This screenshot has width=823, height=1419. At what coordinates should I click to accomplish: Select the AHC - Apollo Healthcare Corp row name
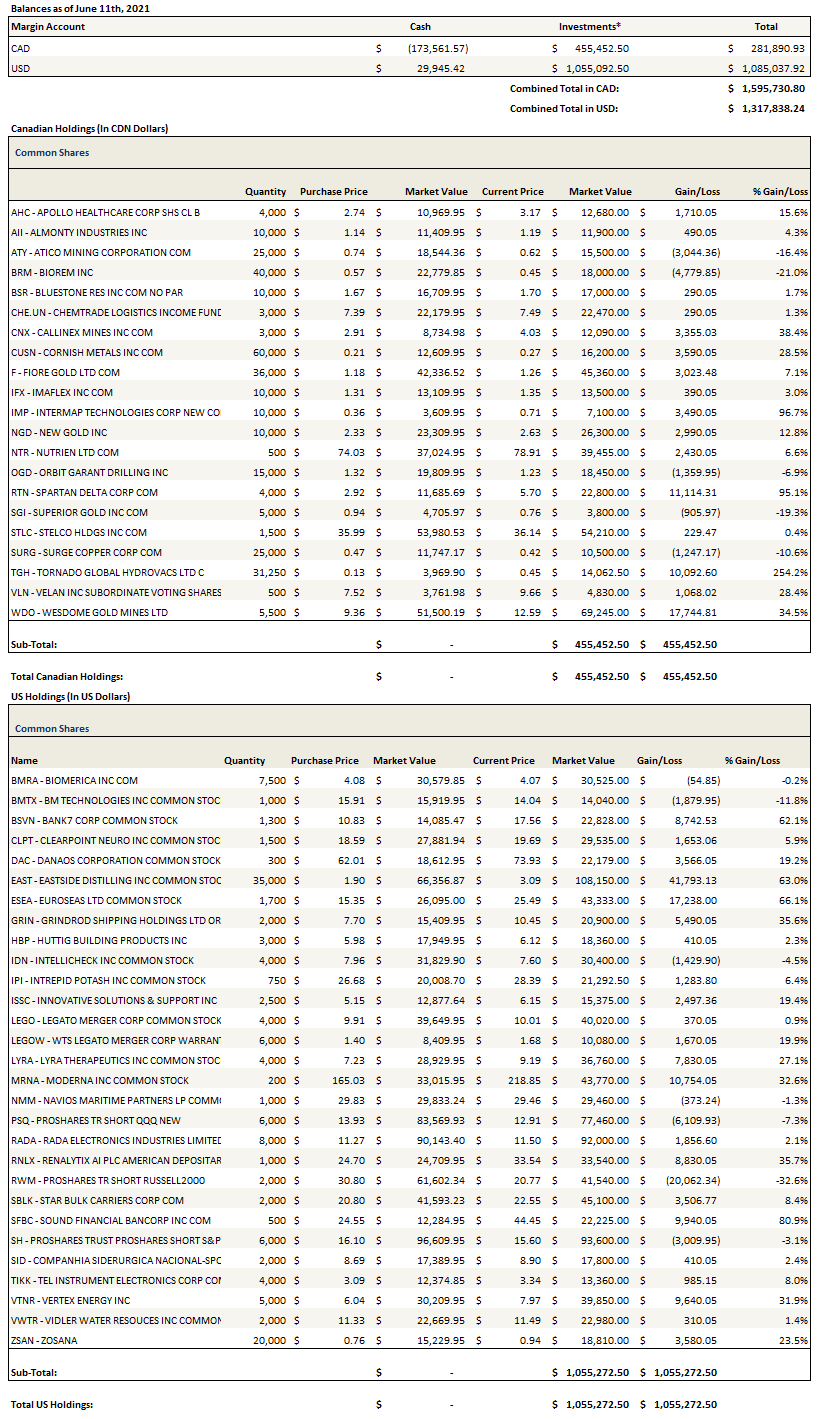pos(105,212)
